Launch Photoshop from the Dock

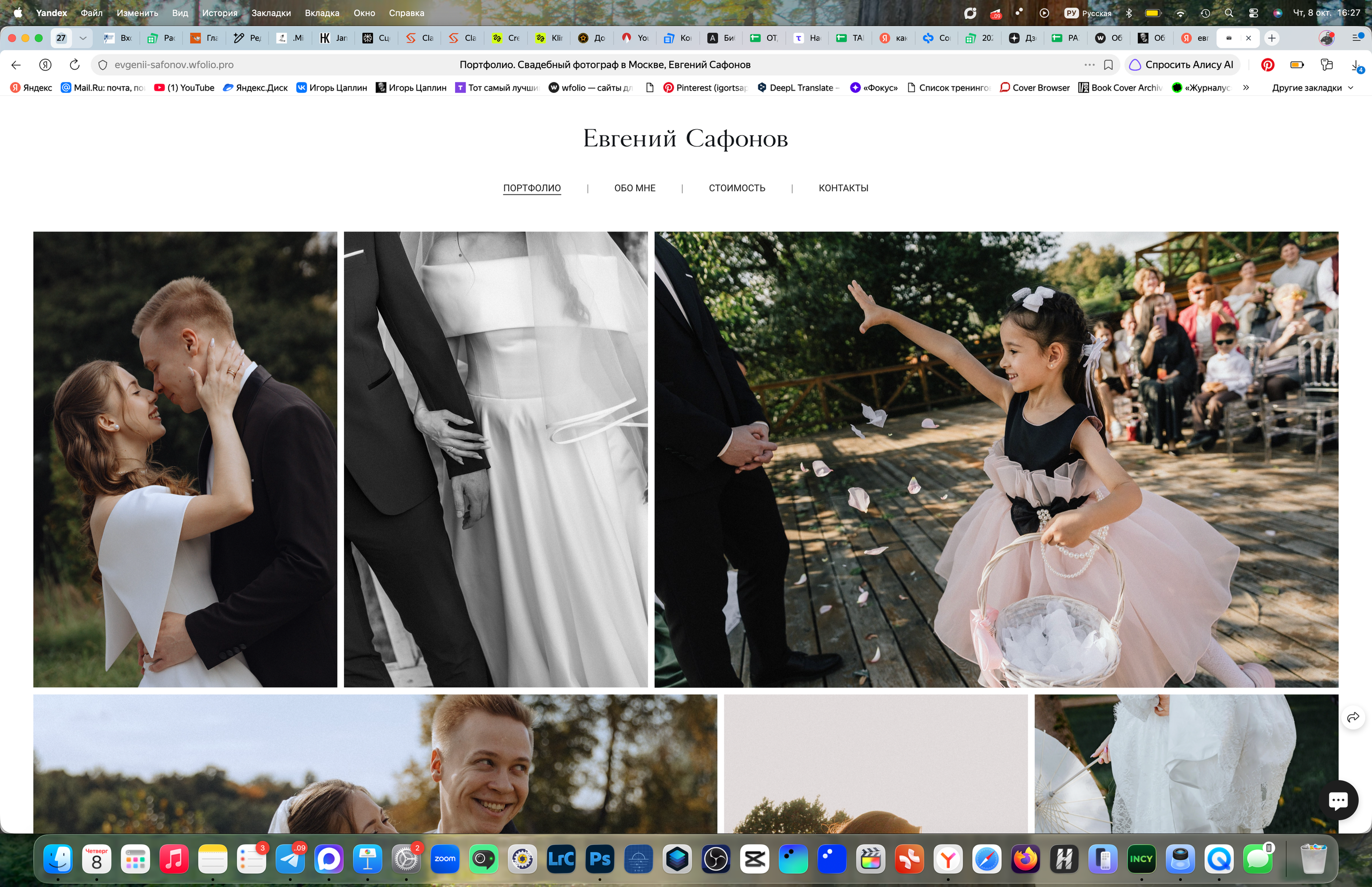(x=600, y=859)
